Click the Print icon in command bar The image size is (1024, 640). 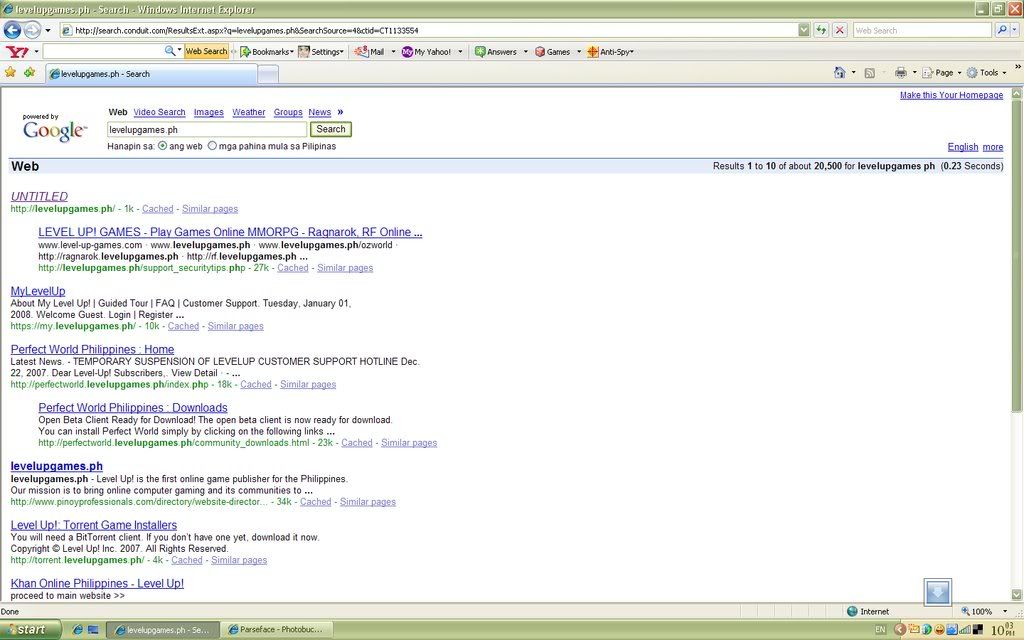tap(900, 73)
